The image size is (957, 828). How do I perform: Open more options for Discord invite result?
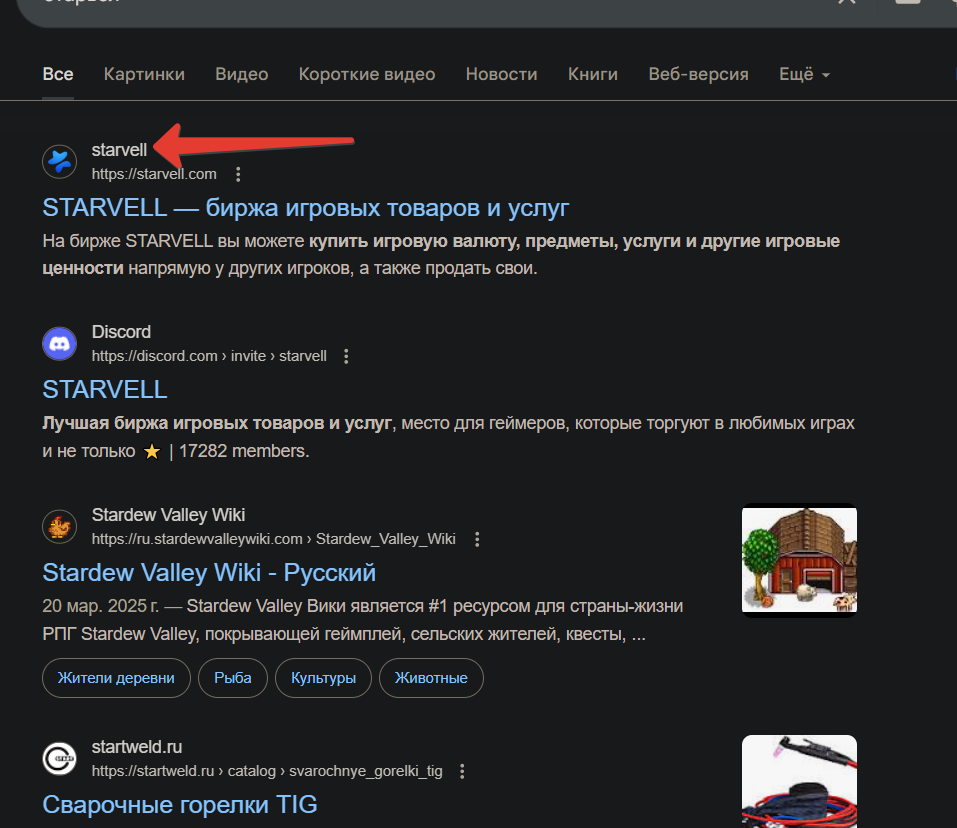click(x=346, y=356)
